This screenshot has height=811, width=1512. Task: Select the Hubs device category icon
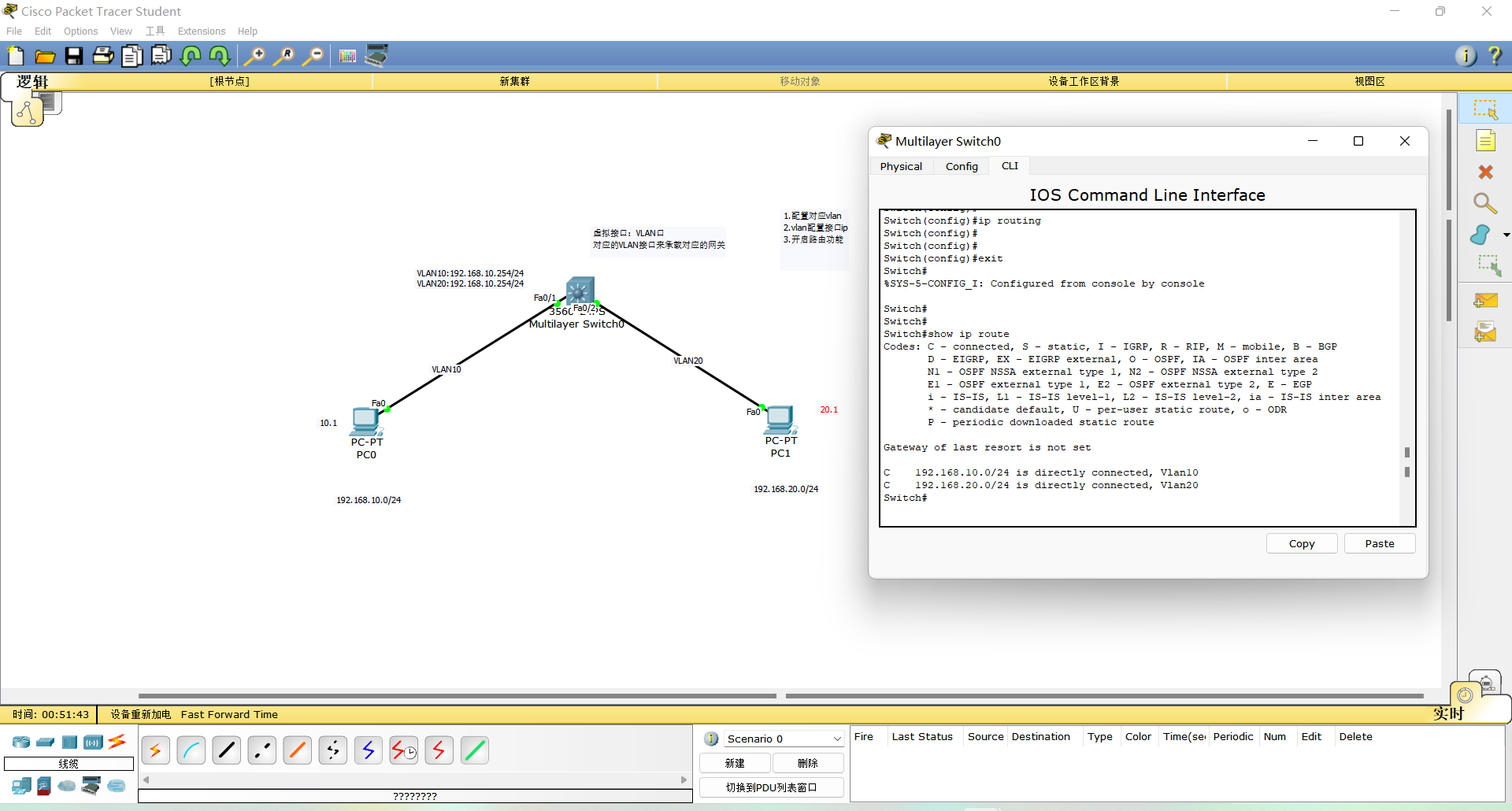coord(69,742)
